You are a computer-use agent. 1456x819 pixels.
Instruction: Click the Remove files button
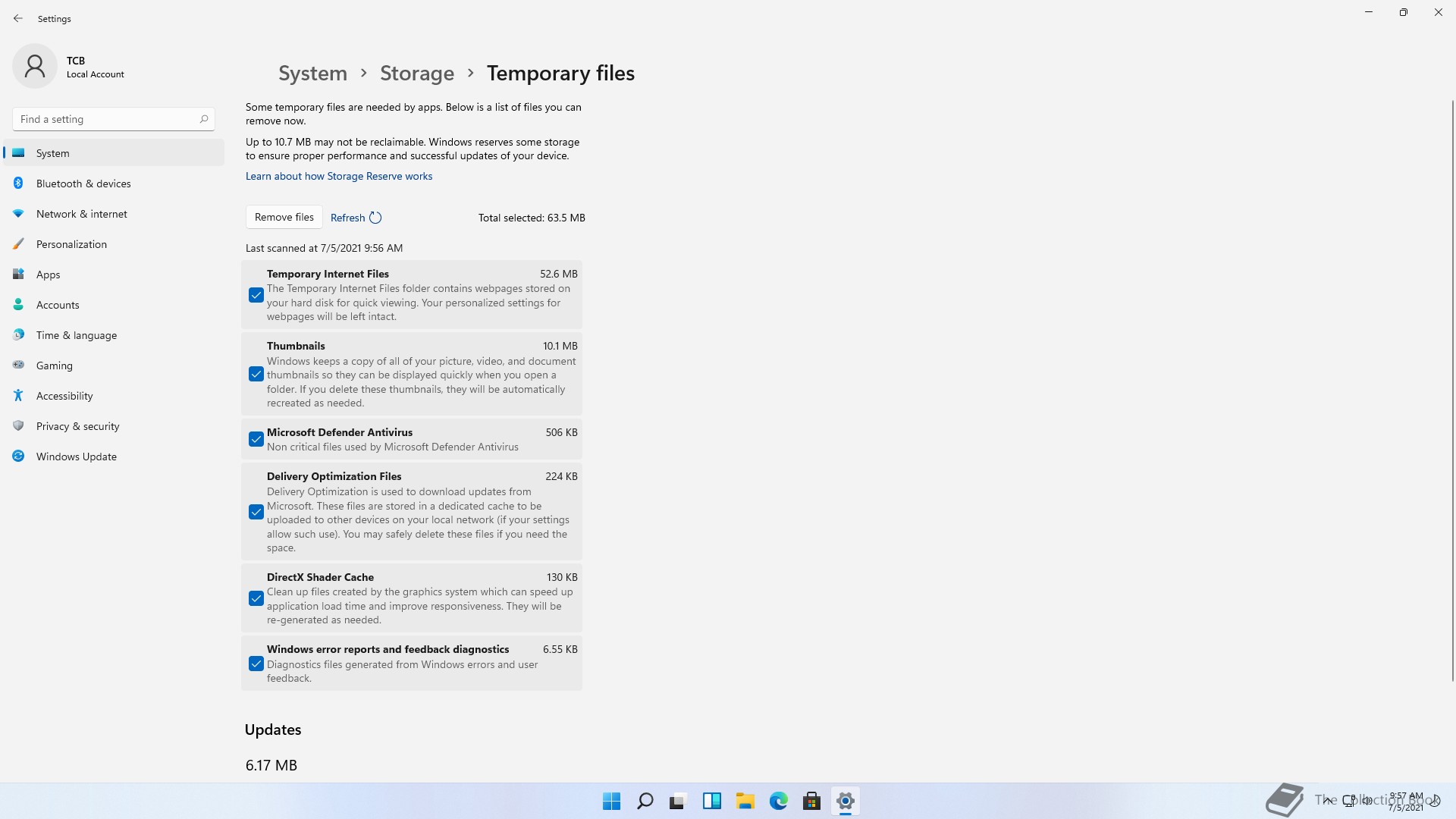pyautogui.click(x=284, y=217)
